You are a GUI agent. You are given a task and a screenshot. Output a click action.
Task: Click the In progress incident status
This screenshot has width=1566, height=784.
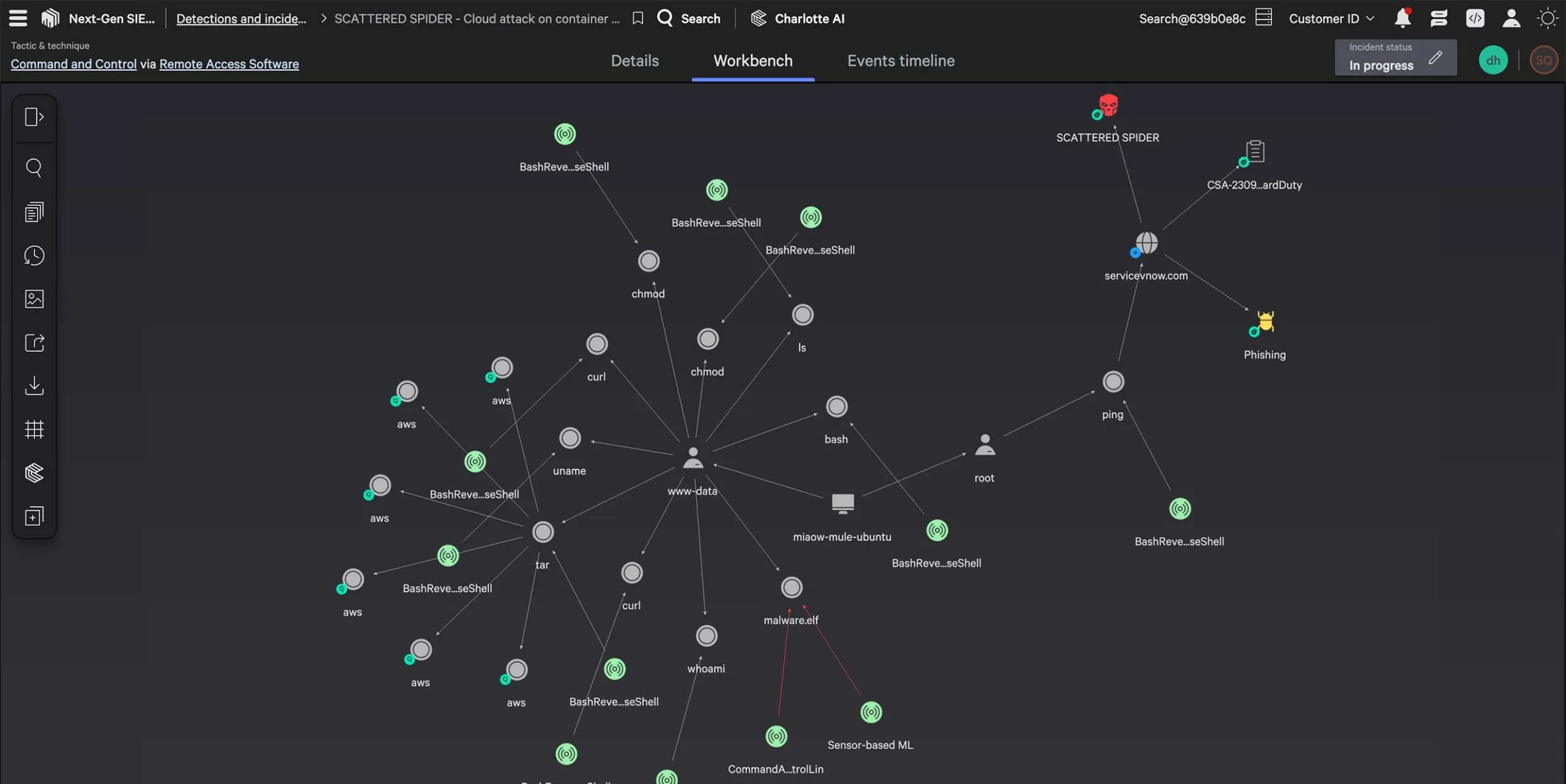click(1381, 65)
